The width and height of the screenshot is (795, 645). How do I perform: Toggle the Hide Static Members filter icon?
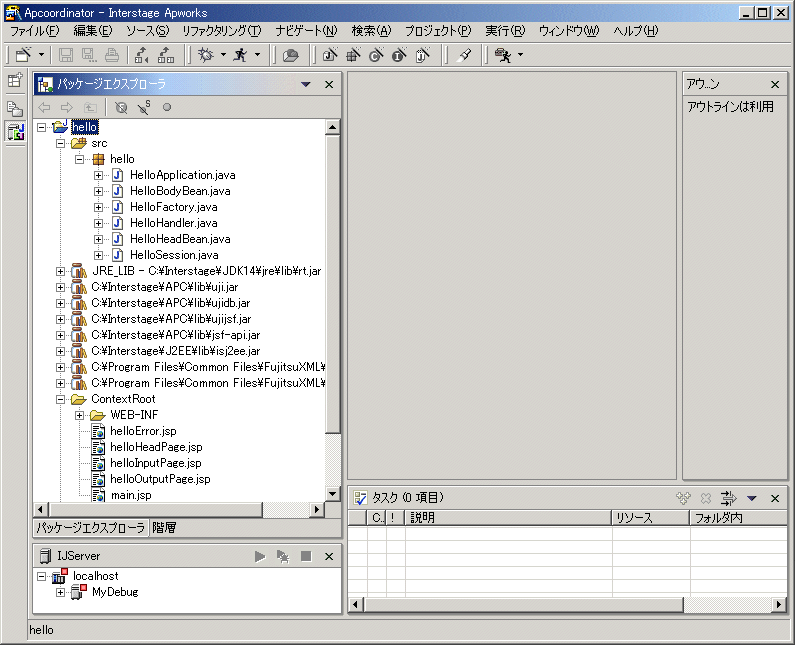tap(144, 107)
